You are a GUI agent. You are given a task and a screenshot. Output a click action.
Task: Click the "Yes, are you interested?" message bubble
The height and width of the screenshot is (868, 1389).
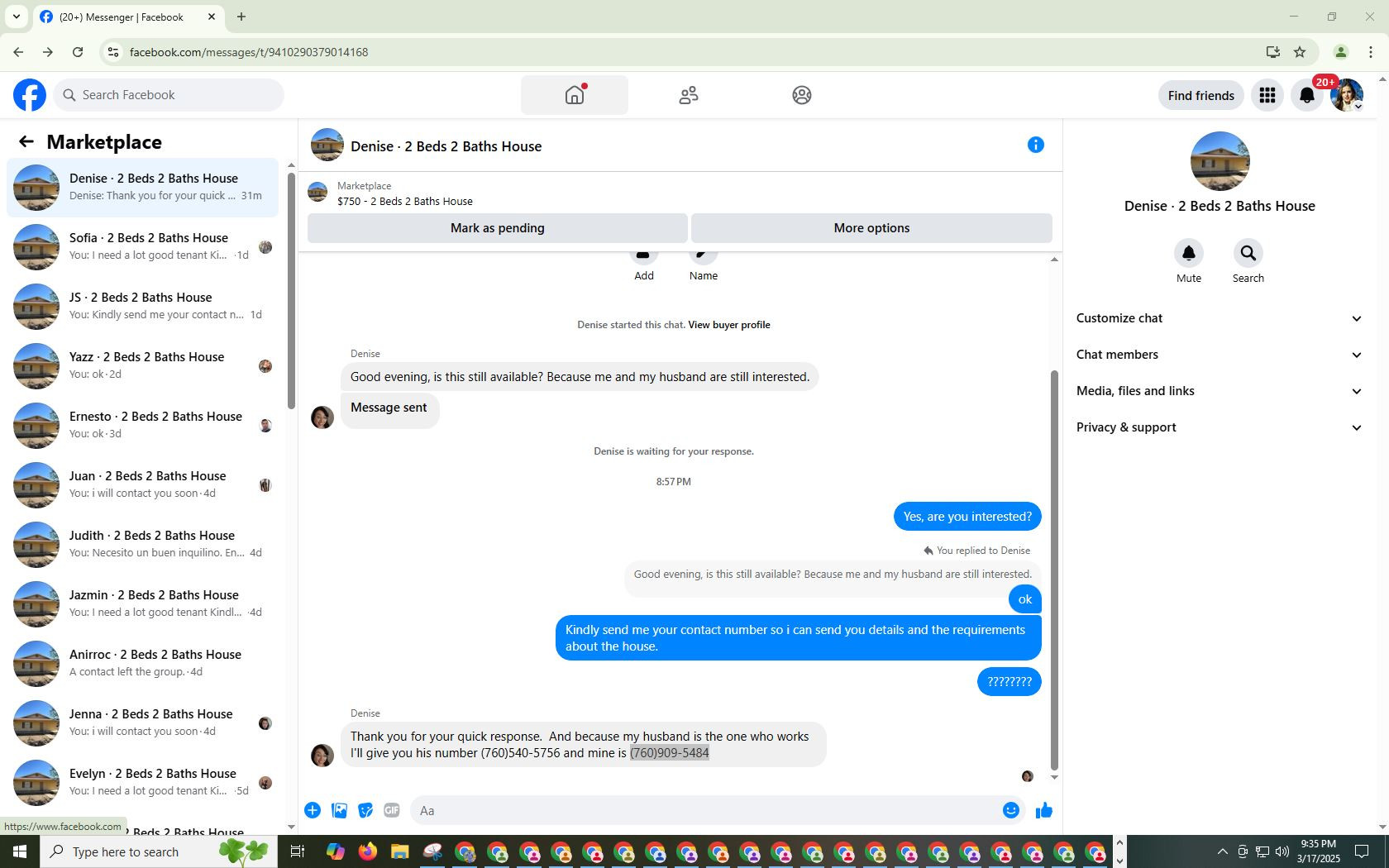pyautogui.click(x=967, y=517)
